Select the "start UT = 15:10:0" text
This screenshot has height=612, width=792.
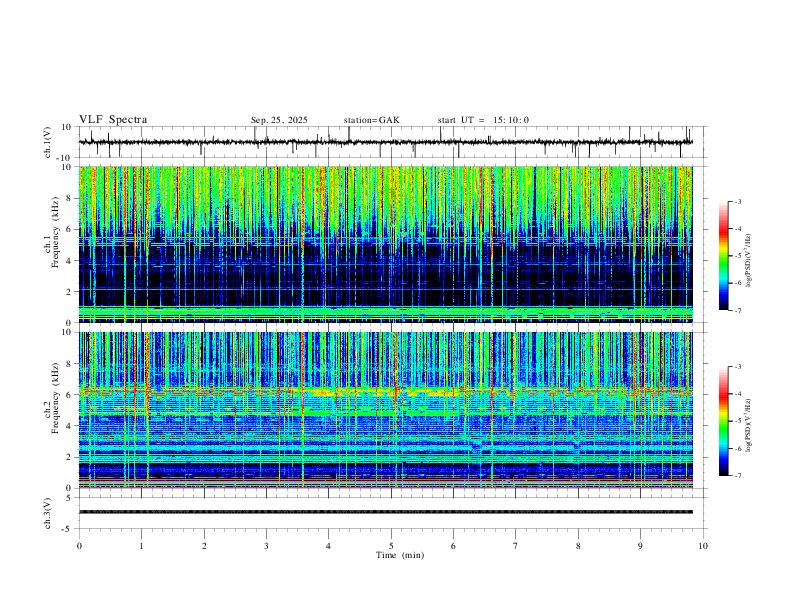[483, 120]
